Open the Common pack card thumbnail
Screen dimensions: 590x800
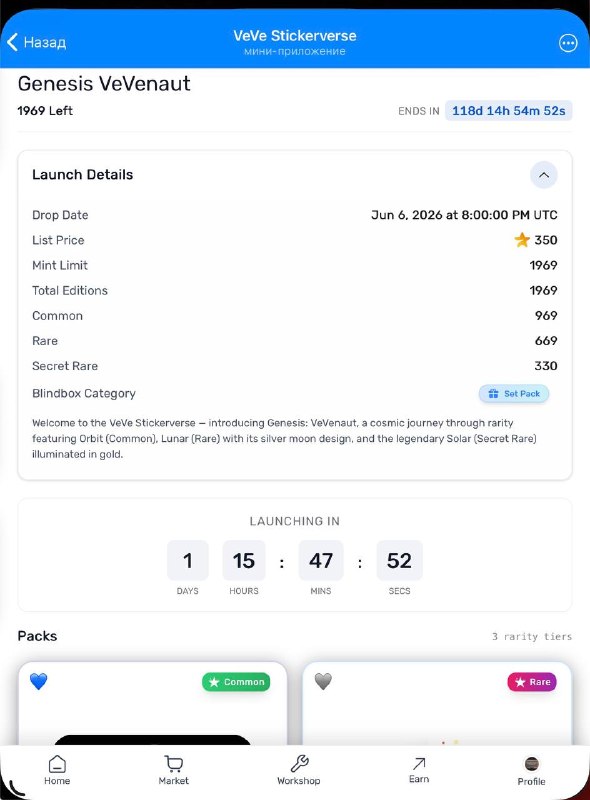(x=153, y=704)
